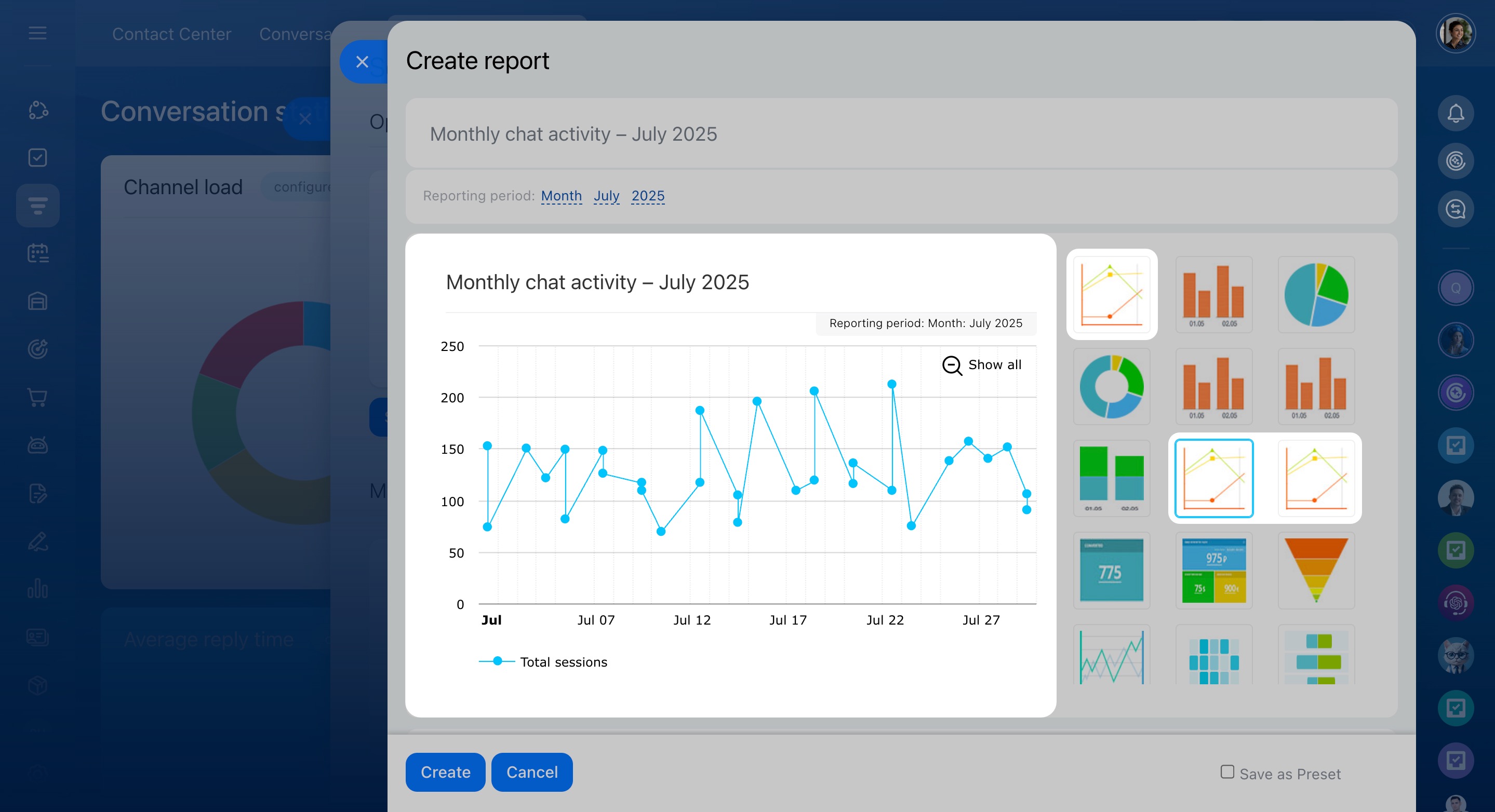
Task: Open the tasks checkmark sidebar icon
Action: click(37, 158)
